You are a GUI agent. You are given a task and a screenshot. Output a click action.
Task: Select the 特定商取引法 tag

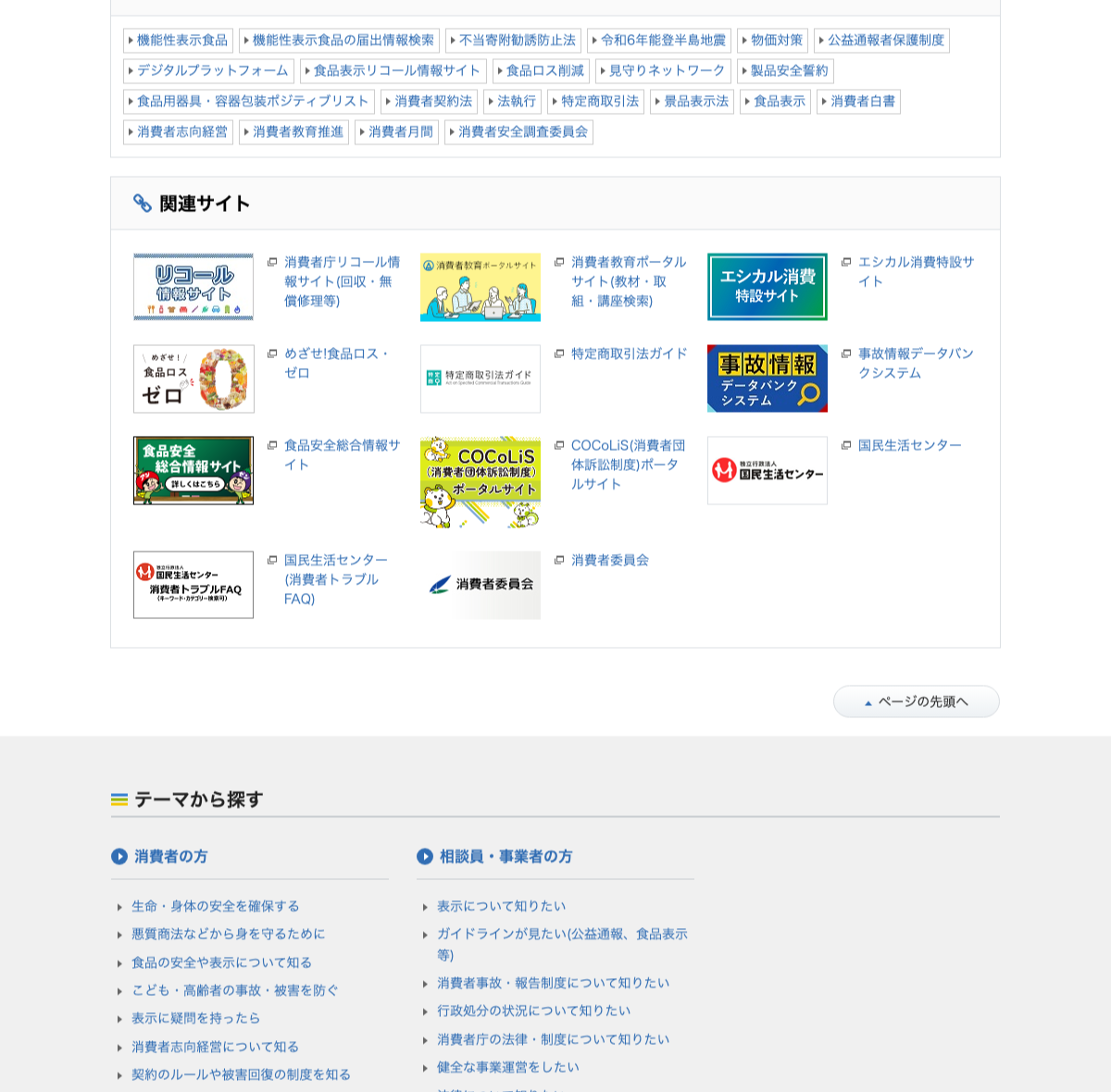[596, 102]
